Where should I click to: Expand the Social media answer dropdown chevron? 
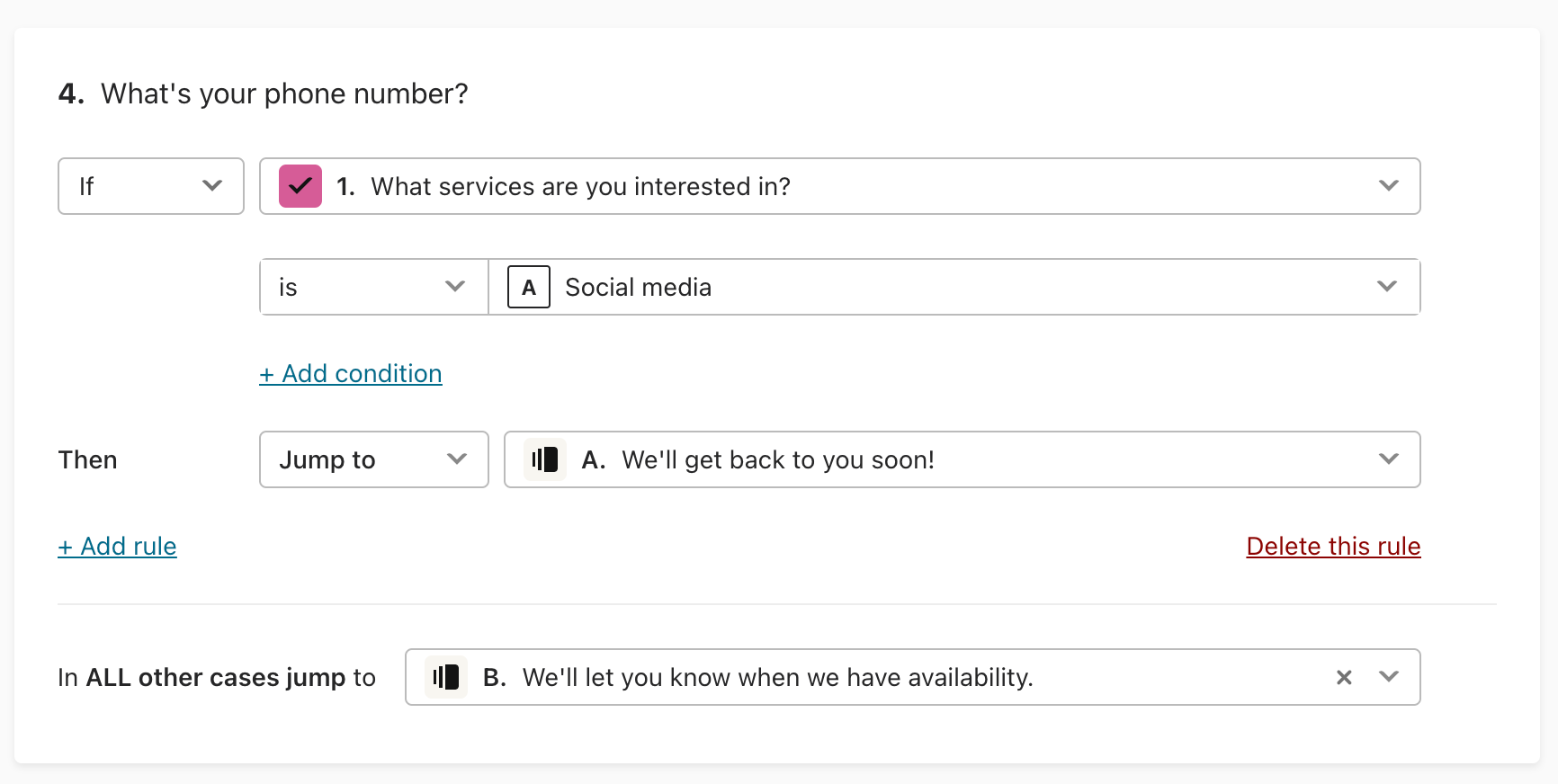[1387, 287]
